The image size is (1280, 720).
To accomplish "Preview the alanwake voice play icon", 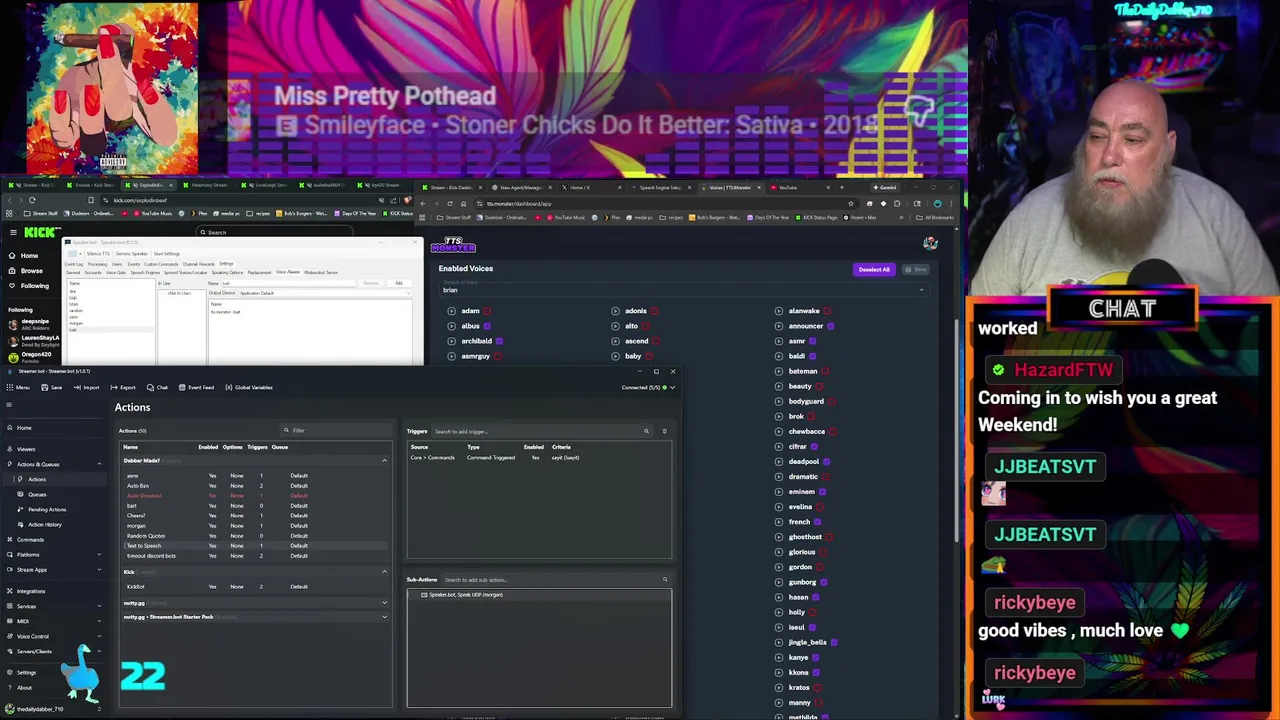I will tap(779, 311).
